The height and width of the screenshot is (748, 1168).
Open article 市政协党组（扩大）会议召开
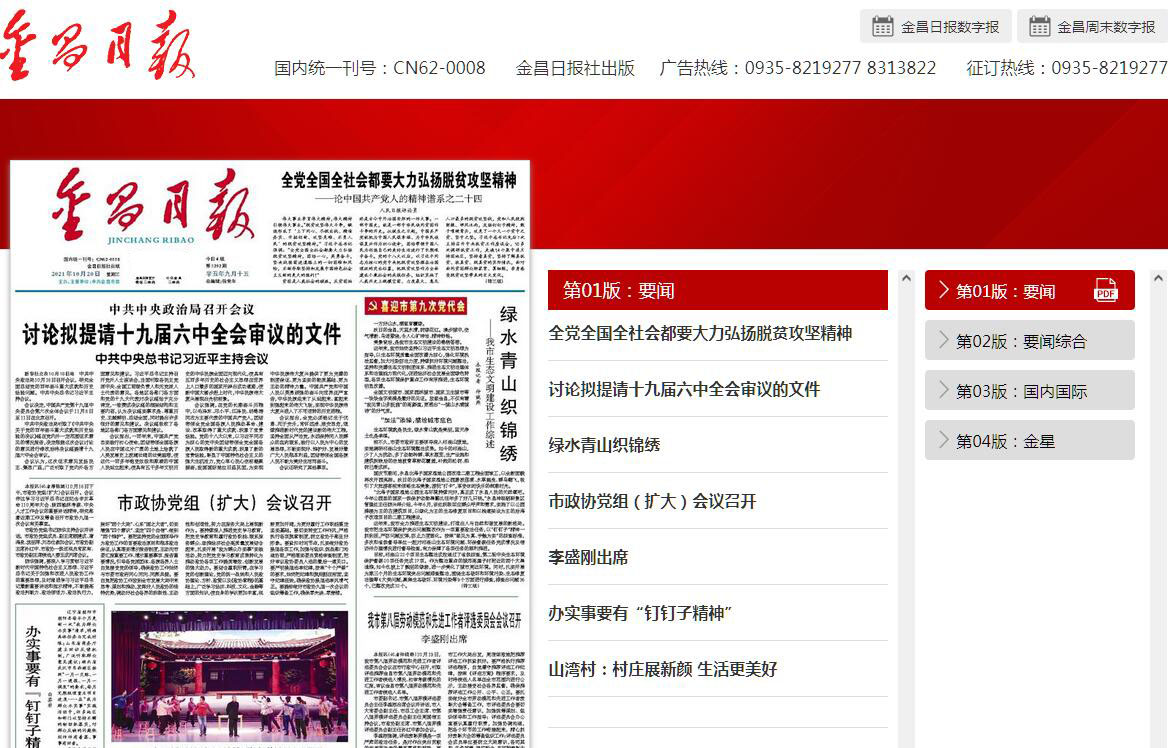[x=652, y=501]
